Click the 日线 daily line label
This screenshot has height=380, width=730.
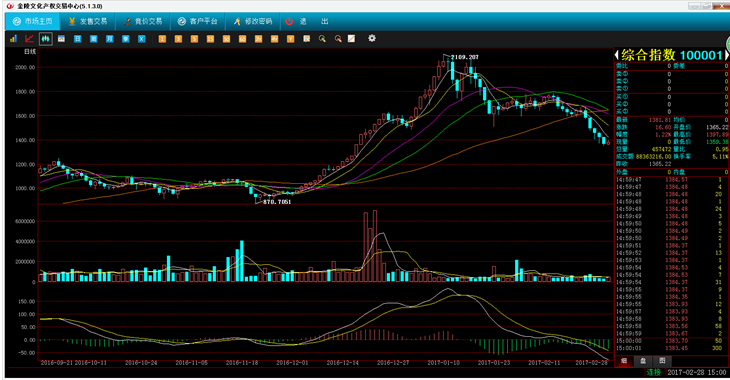coord(30,52)
